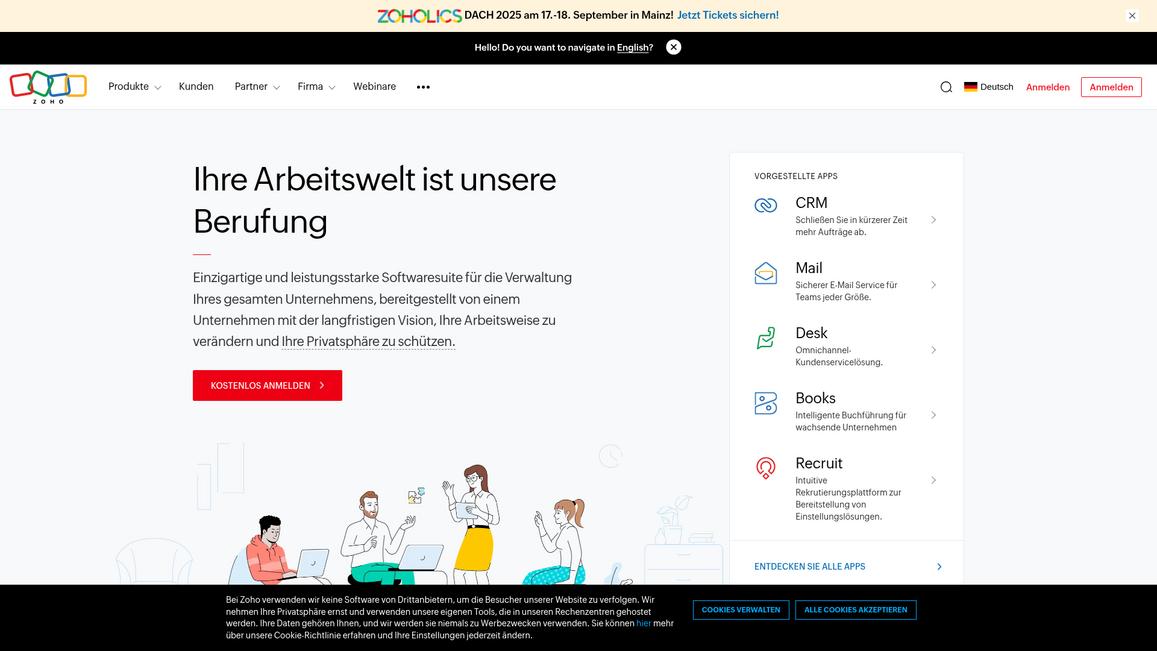
Task: Close the English navigation prompt
Action: tap(673, 47)
